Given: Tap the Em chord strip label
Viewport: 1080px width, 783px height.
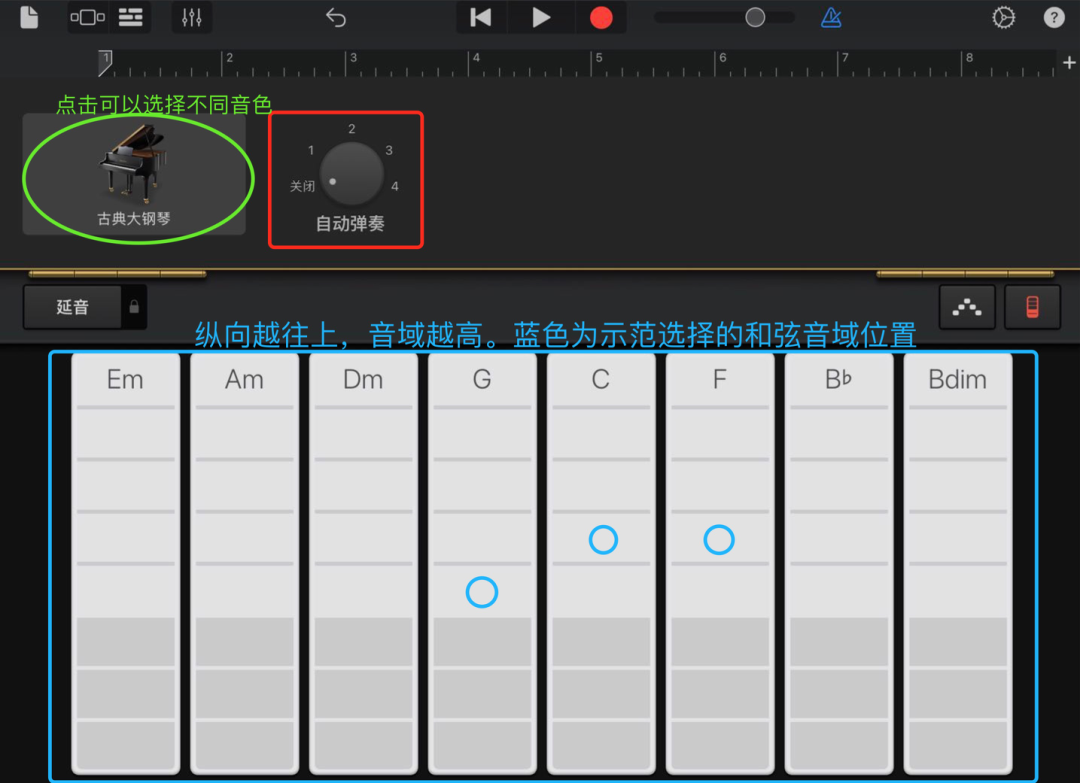Looking at the screenshot, I should pyautogui.click(x=125, y=380).
